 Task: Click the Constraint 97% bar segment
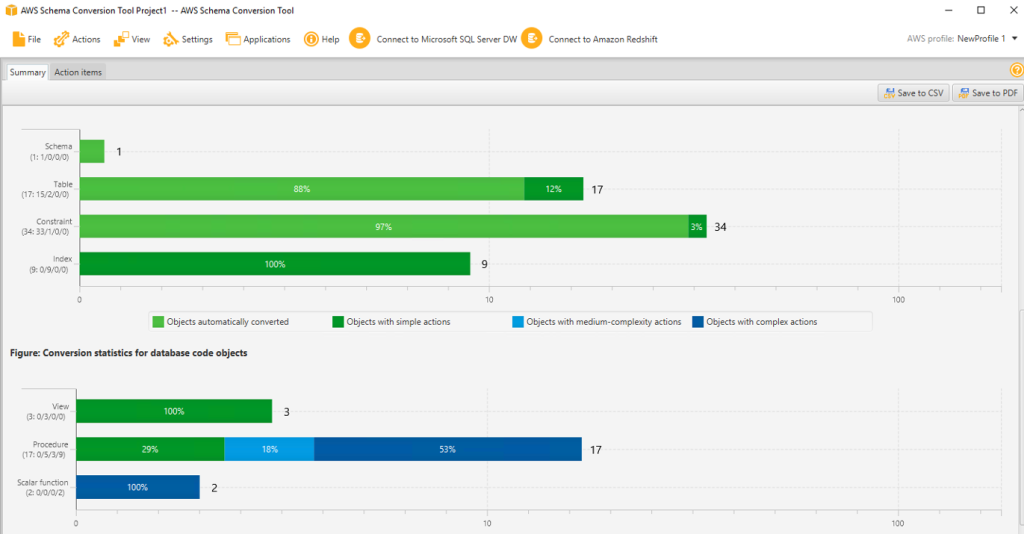click(384, 227)
